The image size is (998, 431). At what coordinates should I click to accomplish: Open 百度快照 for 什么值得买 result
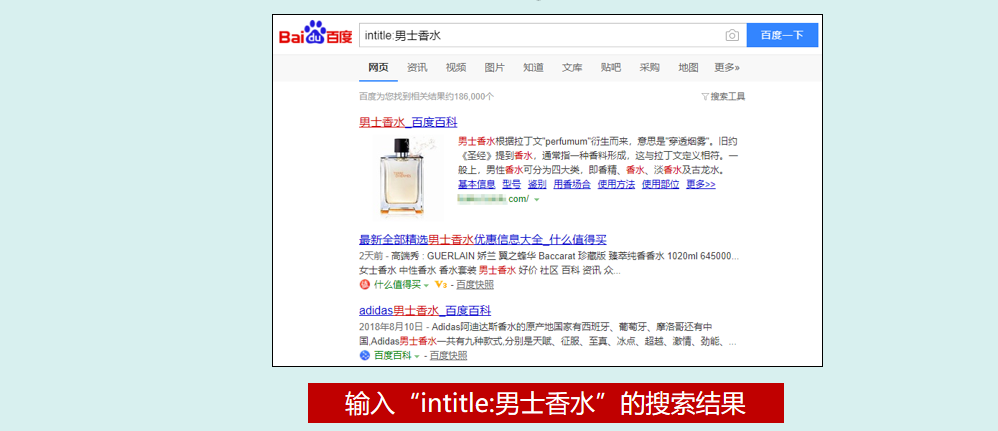pyautogui.click(x=475, y=285)
